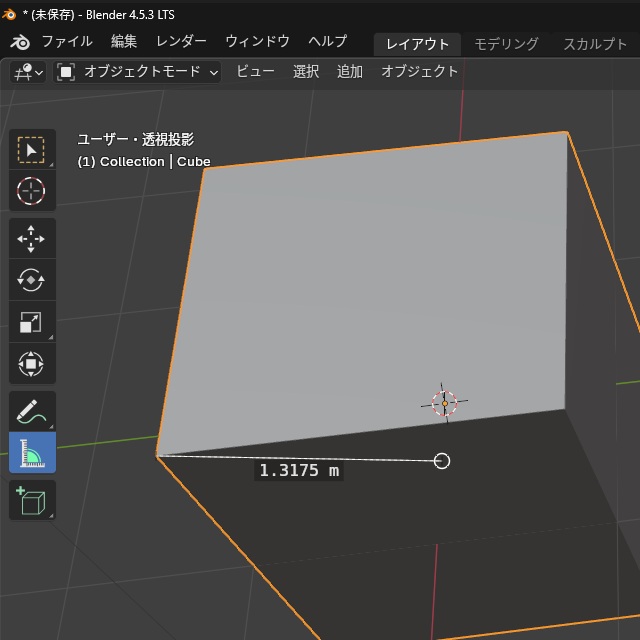640x640 pixels.
Task: Select the Annotate pencil tool
Action: click(x=32, y=411)
